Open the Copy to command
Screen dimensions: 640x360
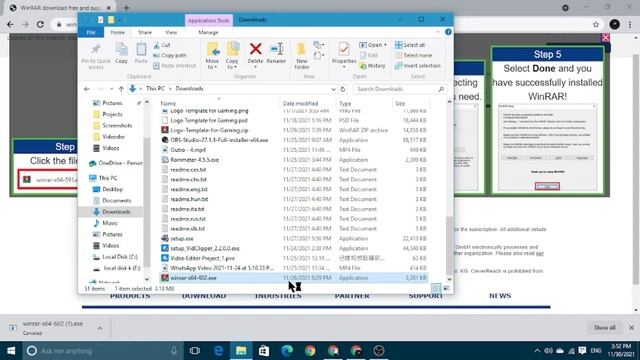tap(232, 56)
